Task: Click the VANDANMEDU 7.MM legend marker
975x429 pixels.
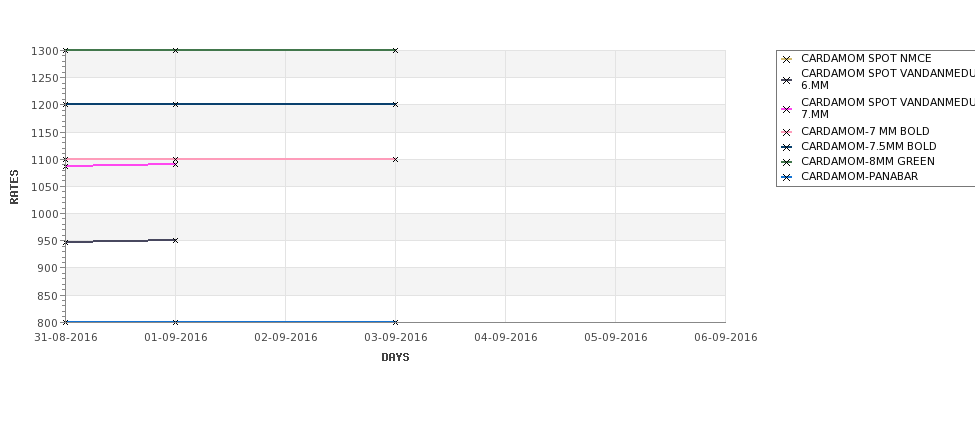Action: (x=787, y=109)
